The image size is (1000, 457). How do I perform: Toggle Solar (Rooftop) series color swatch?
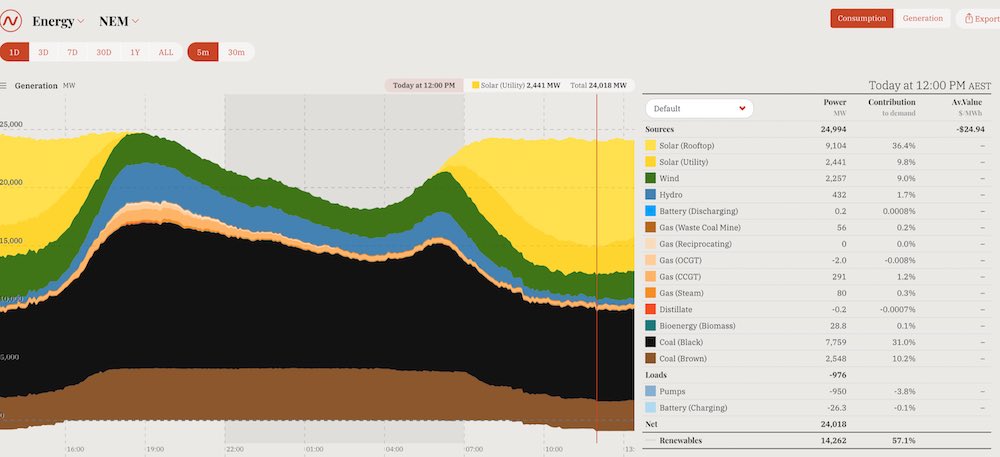(651, 146)
